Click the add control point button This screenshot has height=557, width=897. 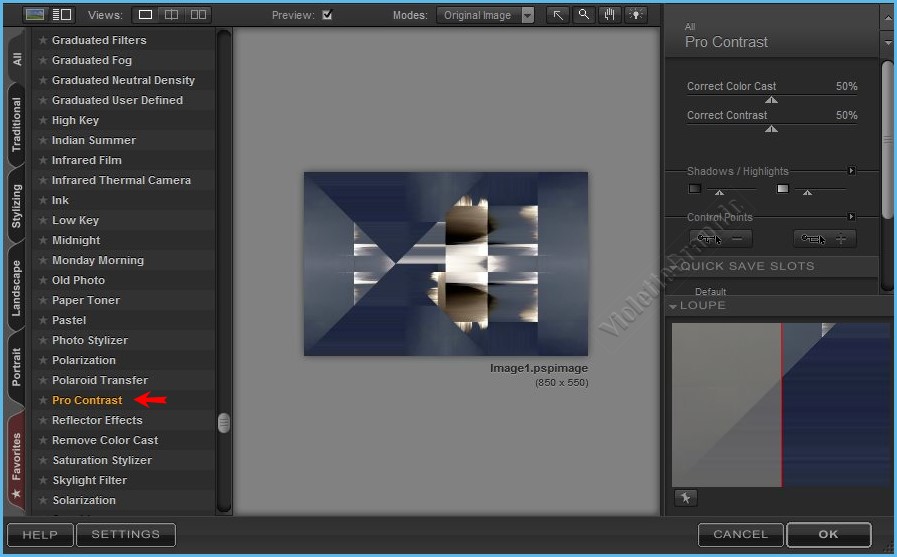pyautogui.click(x=825, y=239)
